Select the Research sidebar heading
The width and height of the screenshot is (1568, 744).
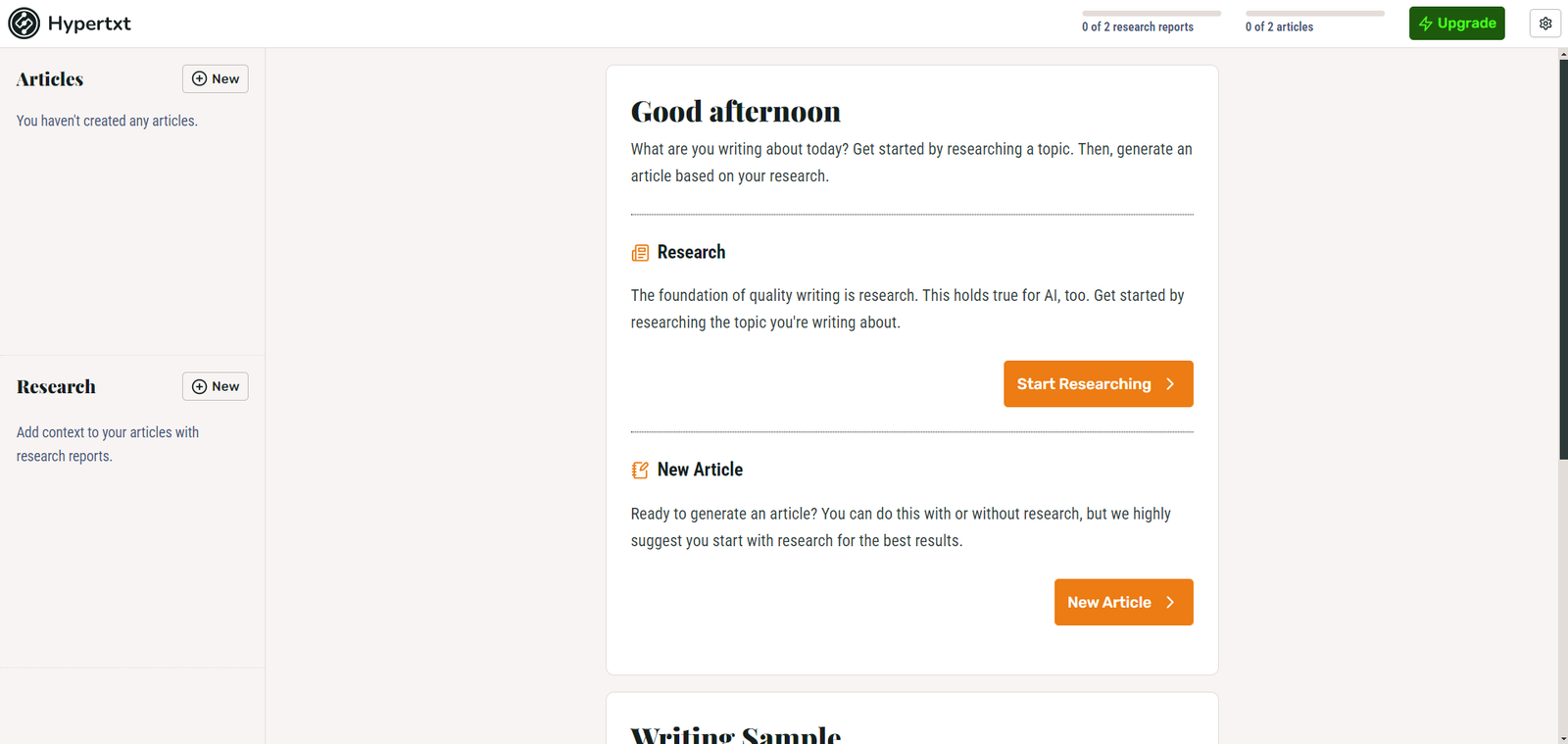(x=56, y=387)
